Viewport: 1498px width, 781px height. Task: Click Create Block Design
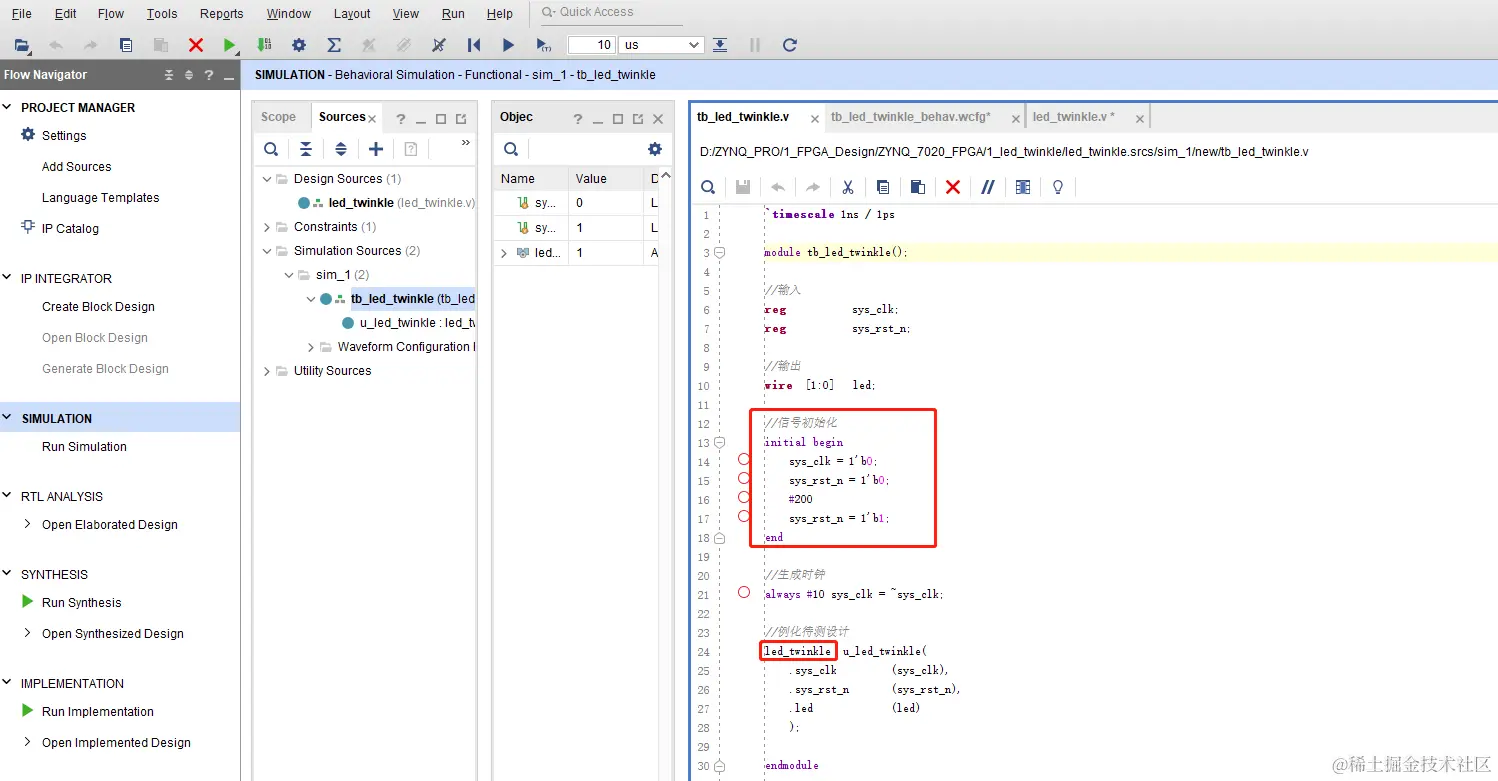(x=98, y=307)
